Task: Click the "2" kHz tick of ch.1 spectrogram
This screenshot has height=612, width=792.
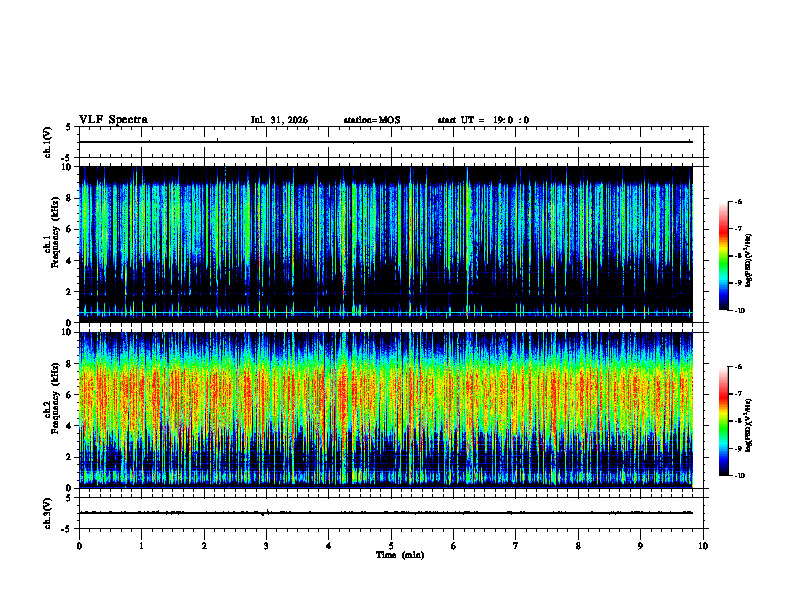Action: pyautogui.click(x=70, y=292)
